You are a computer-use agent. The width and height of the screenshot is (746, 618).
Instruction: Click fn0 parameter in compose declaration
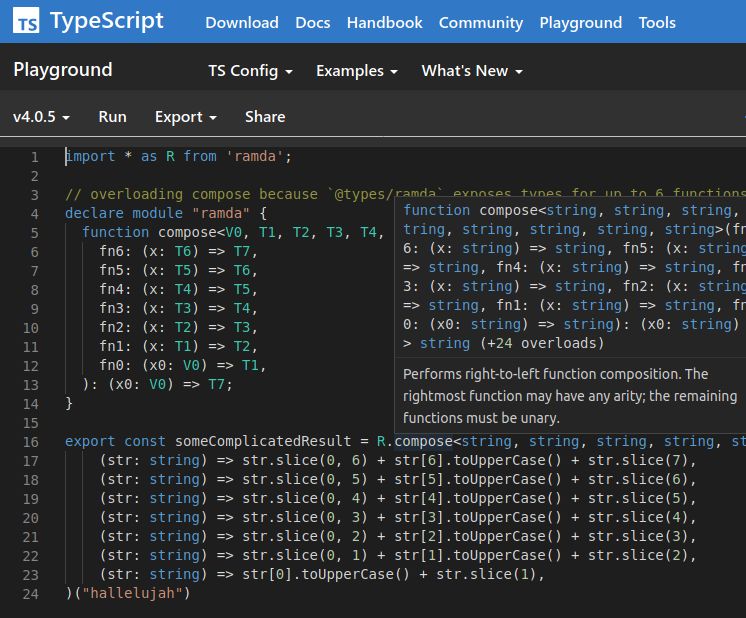pyautogui.click(x=112, y=365)
